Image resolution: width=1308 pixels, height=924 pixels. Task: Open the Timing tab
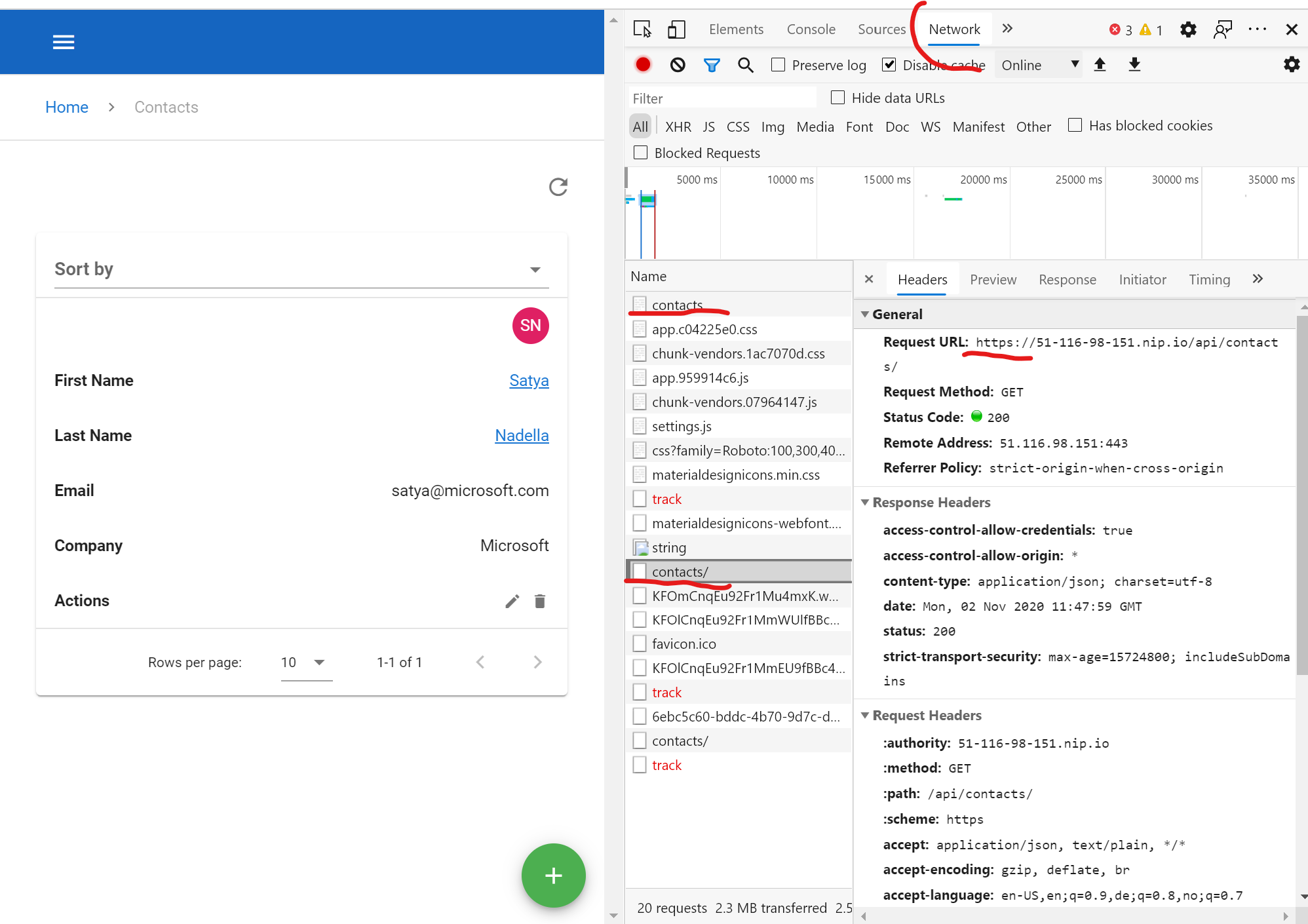[x=1209, y=280]
